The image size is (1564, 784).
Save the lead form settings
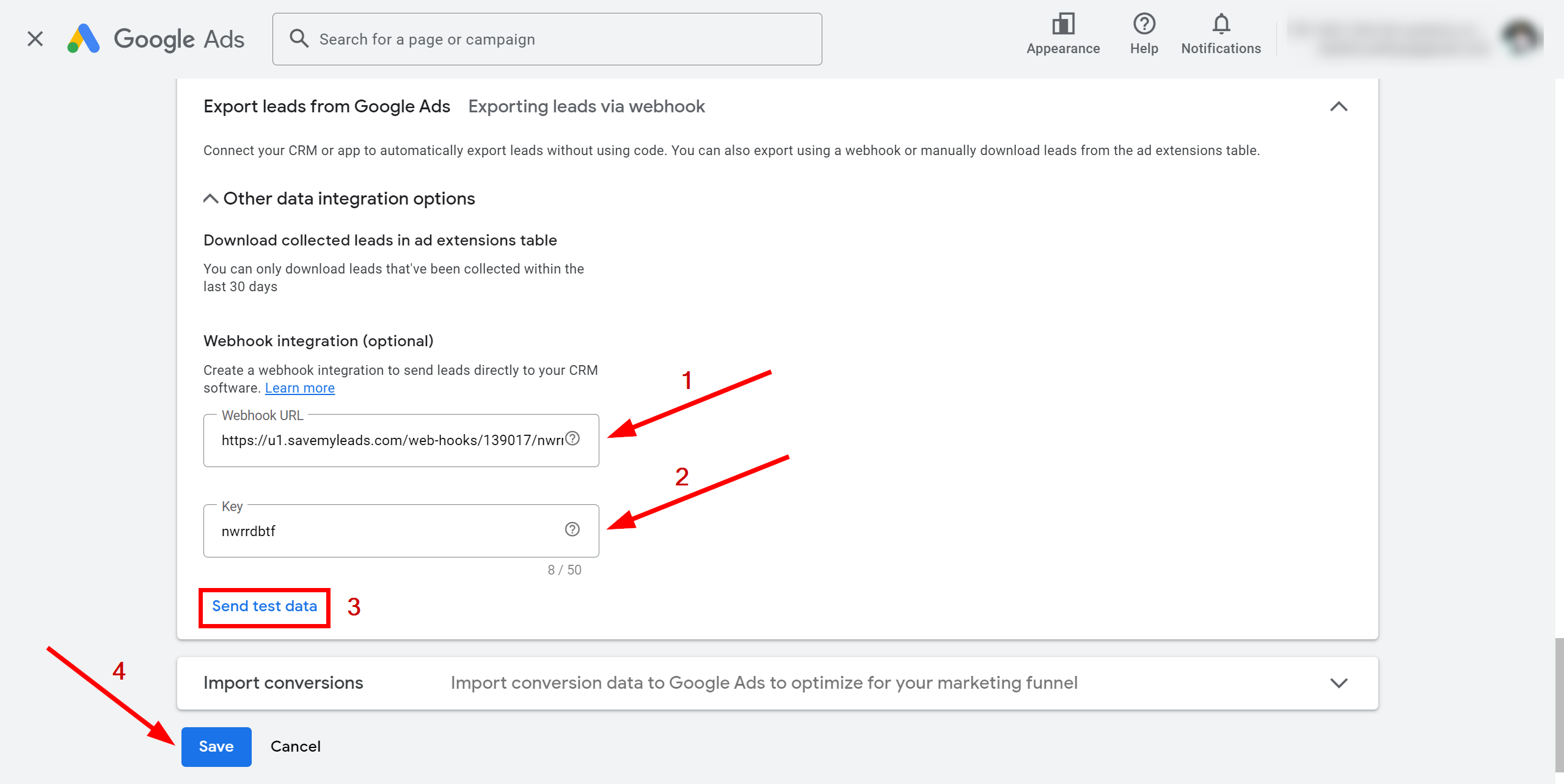tap(216, 747)
